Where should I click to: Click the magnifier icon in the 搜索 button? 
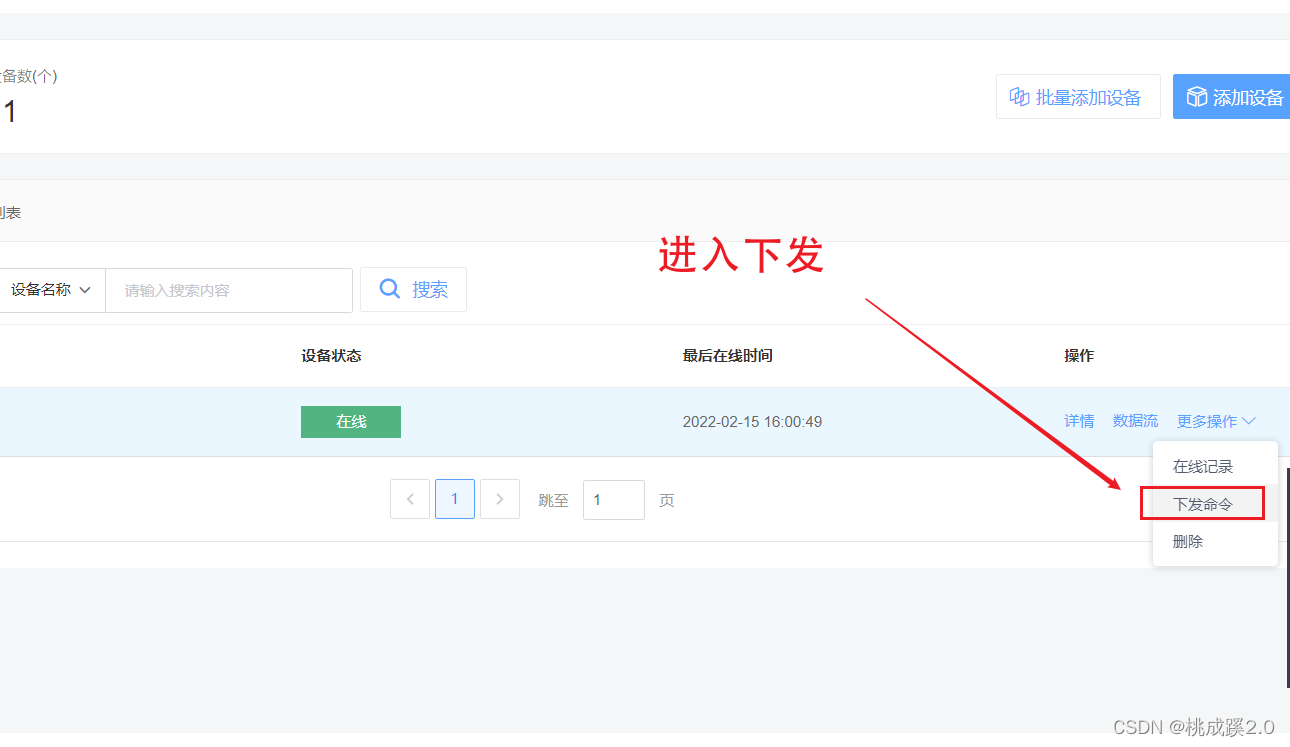click(x=390, y=288)
